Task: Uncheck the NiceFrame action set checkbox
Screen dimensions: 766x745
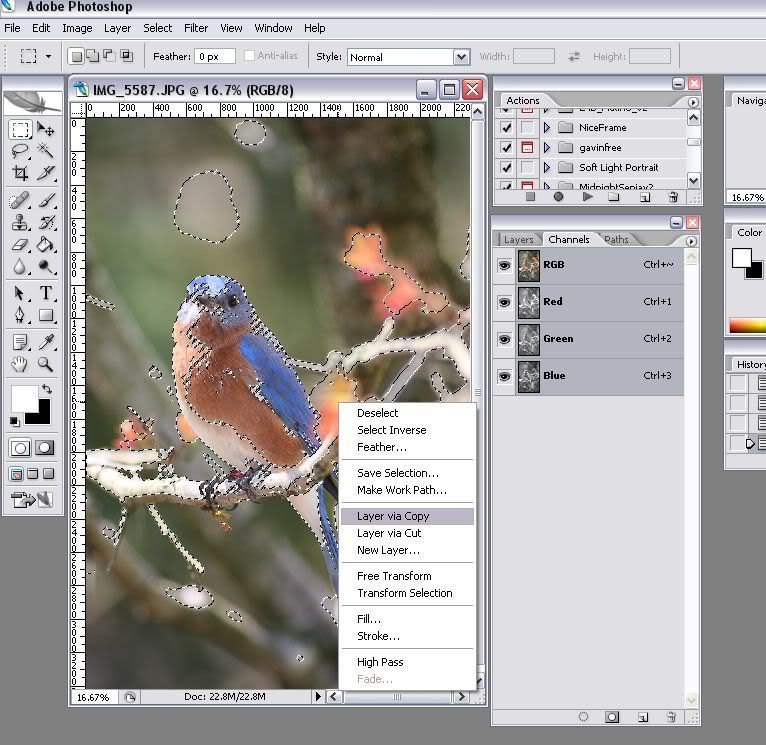Action: pos(506,128)
